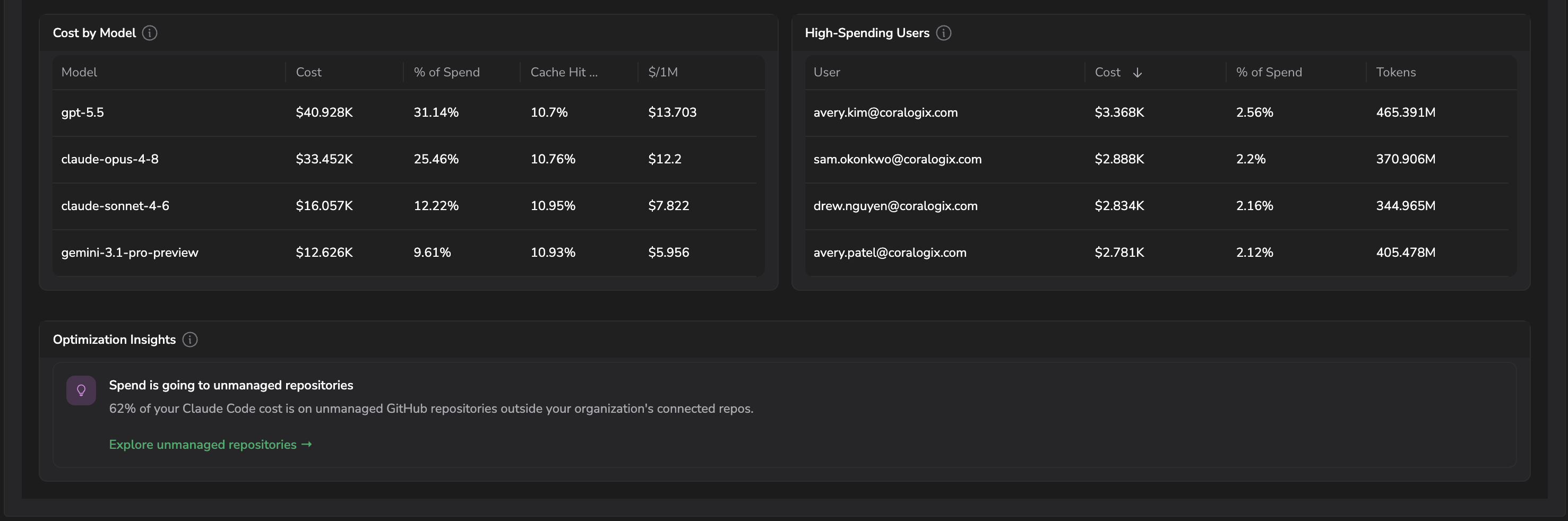Click the 25.46% spend value
Viewport: 1568px width, 521px height.
[436, 160]
